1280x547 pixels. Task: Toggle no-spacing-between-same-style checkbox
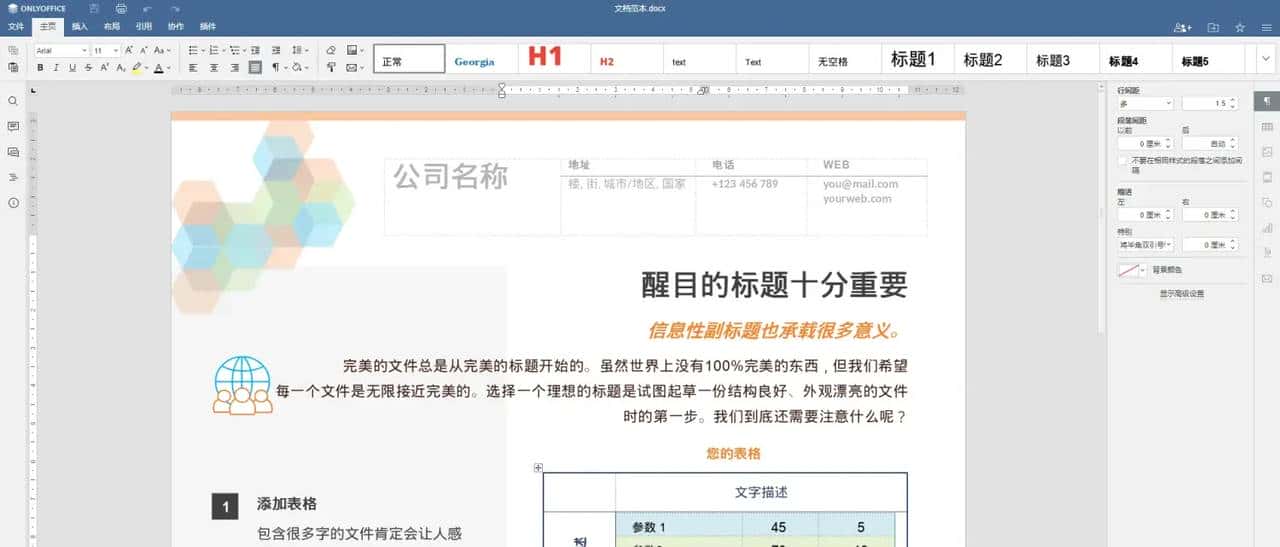point(1122,160)
